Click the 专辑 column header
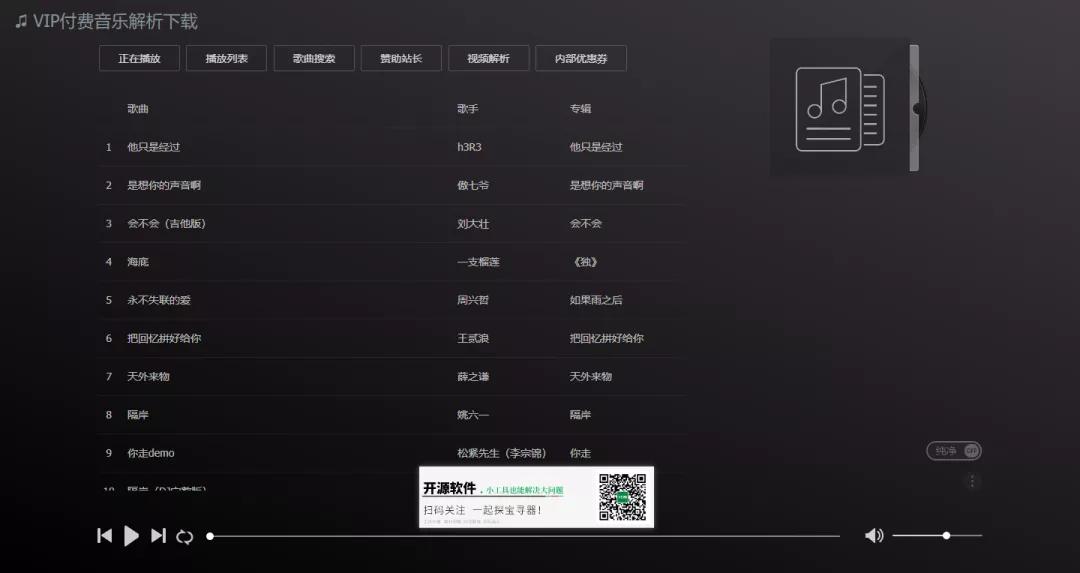This screenshot has height=573, width=1080. click(x=580, y=108)
